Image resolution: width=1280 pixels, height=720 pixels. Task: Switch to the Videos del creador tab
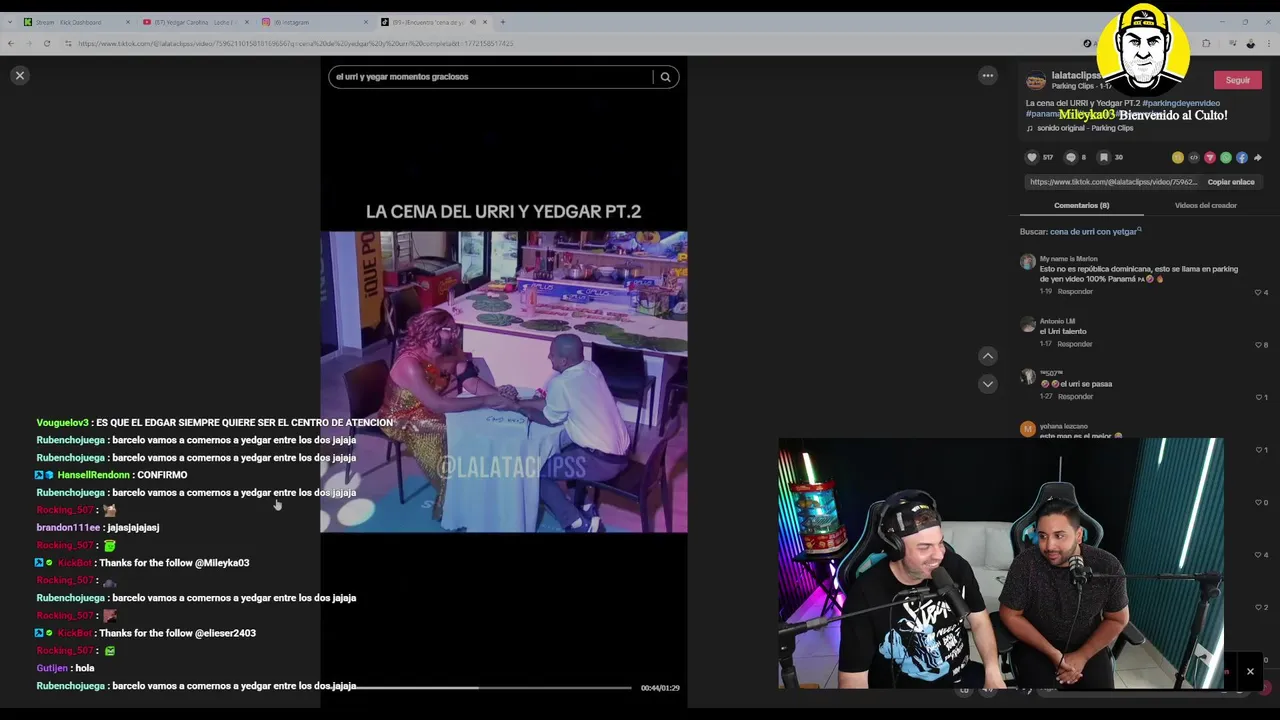(x=1205, y=205)
